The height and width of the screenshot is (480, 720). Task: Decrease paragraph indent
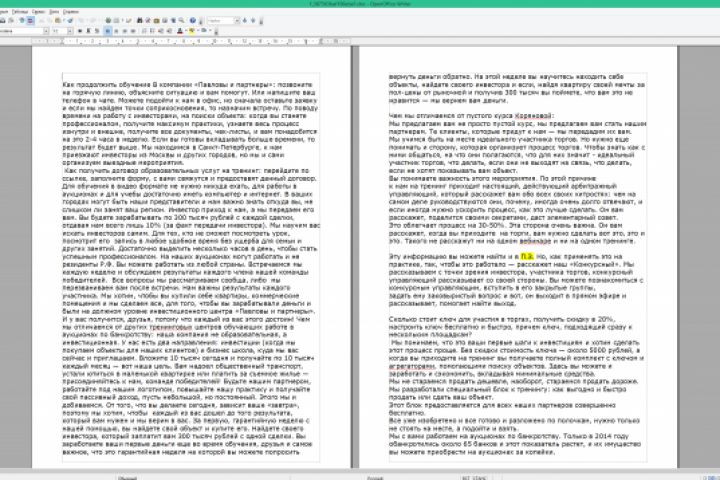coord(160,31)
